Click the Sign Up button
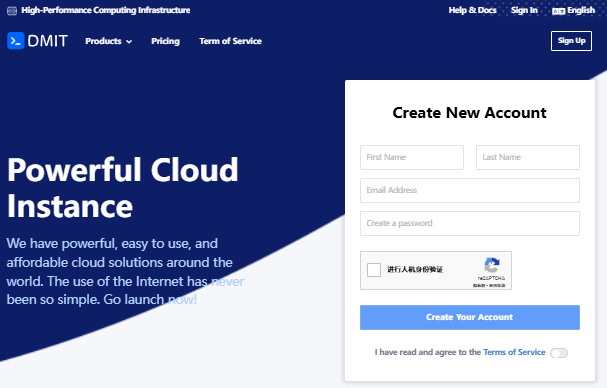Image resolution: width=607 pixels, height=388 pixels. pos(571,41)
